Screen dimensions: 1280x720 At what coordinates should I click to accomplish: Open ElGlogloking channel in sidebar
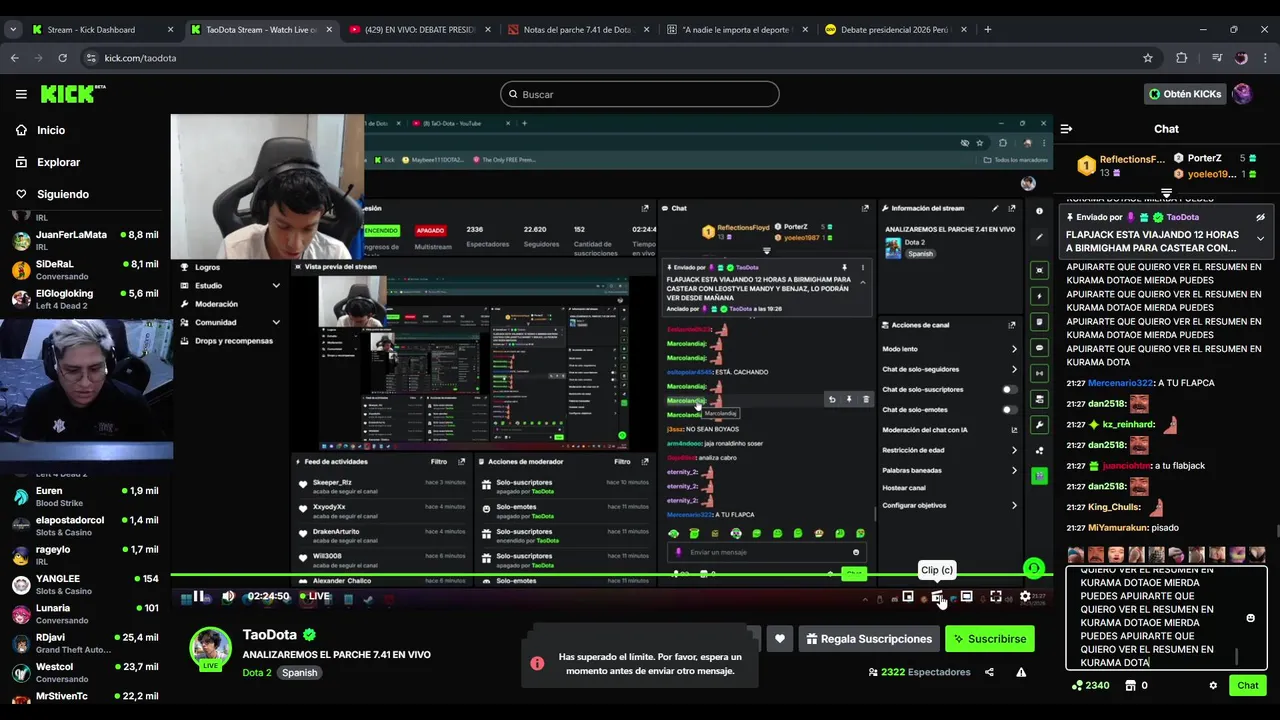pyautogui.click(x=85, y=299)
